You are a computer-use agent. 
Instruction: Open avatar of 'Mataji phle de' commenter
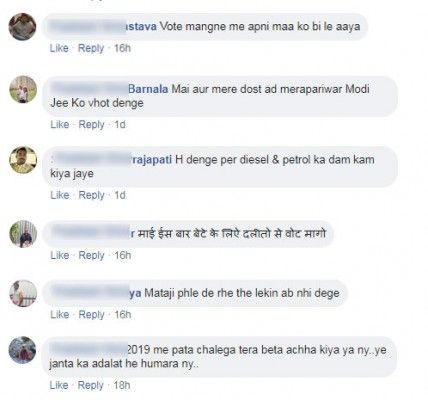pyautogui.click(x=23, y=293)
